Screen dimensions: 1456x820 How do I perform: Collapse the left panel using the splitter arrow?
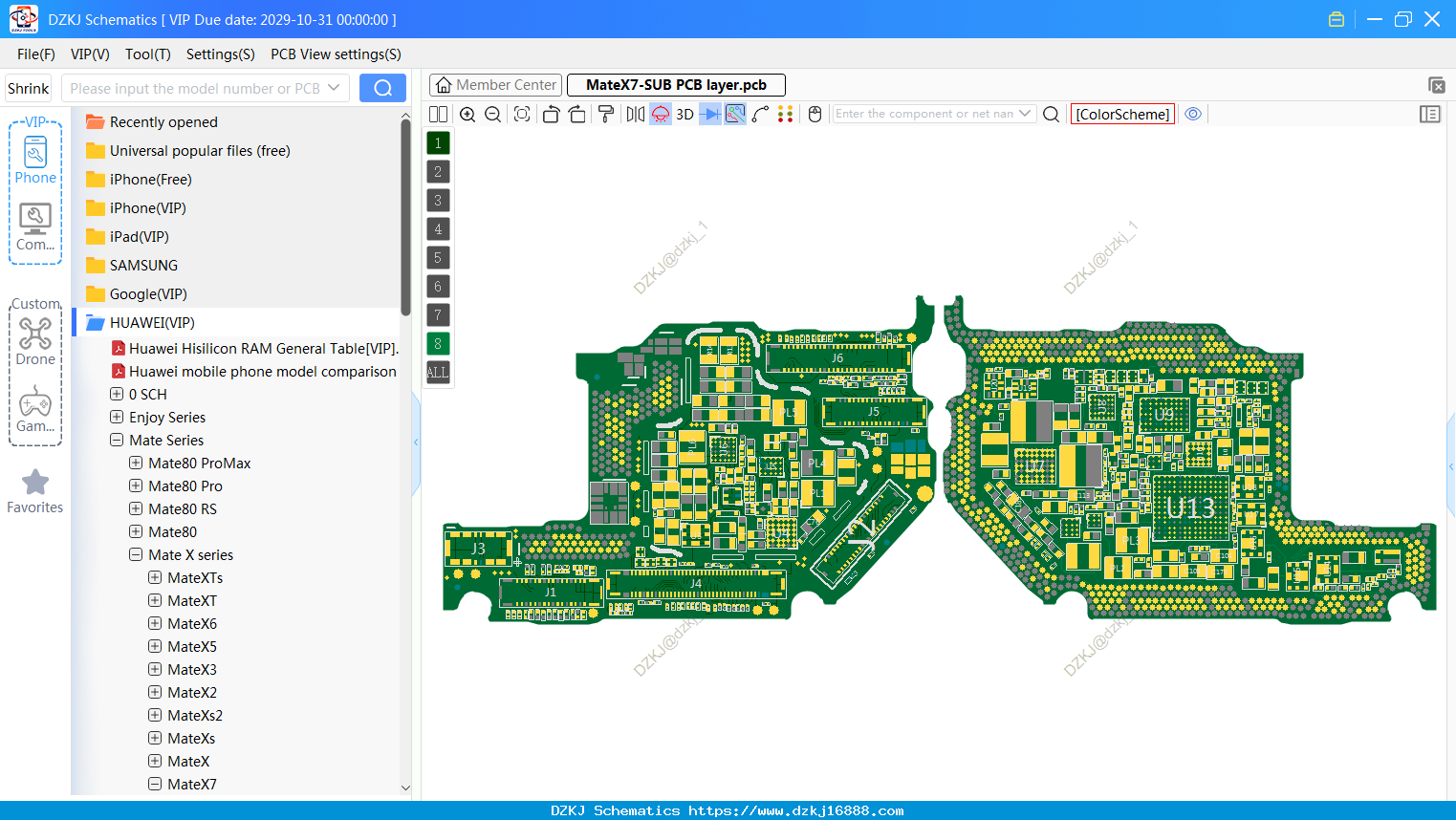click(416, 442)
